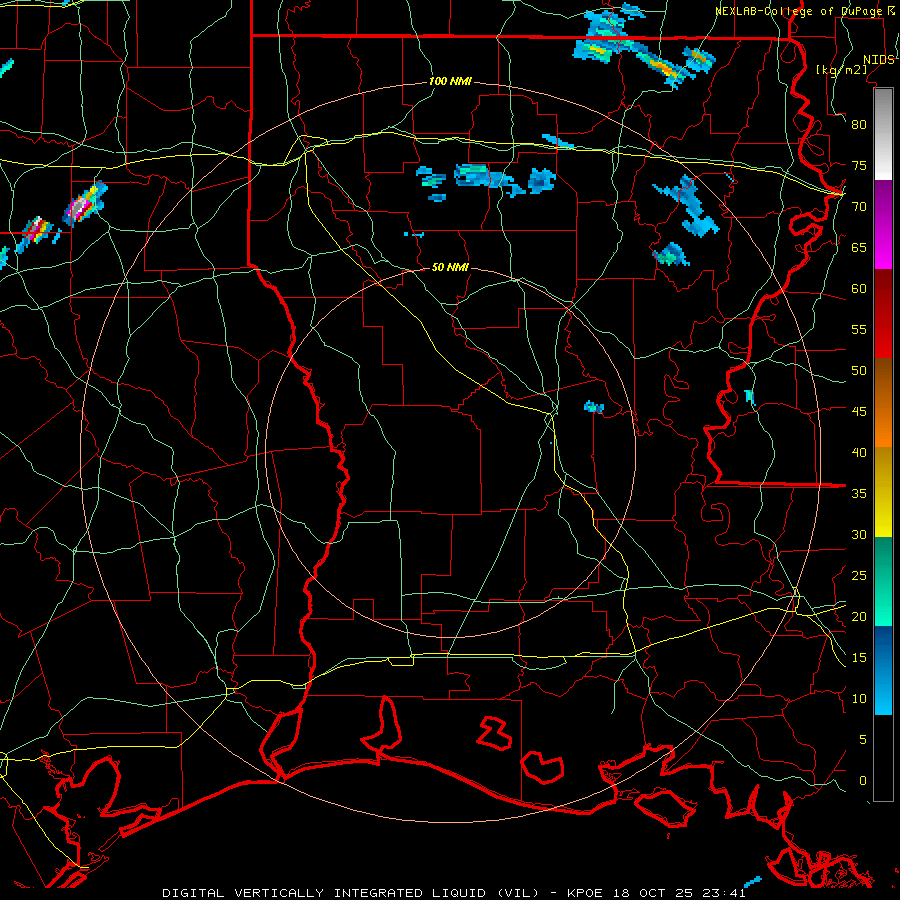900x900 pixels.
Task: Pick the dark red color bar segment
Action: 883,314
